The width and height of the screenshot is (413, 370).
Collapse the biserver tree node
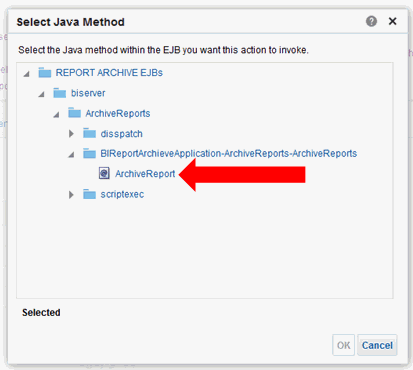41,94
